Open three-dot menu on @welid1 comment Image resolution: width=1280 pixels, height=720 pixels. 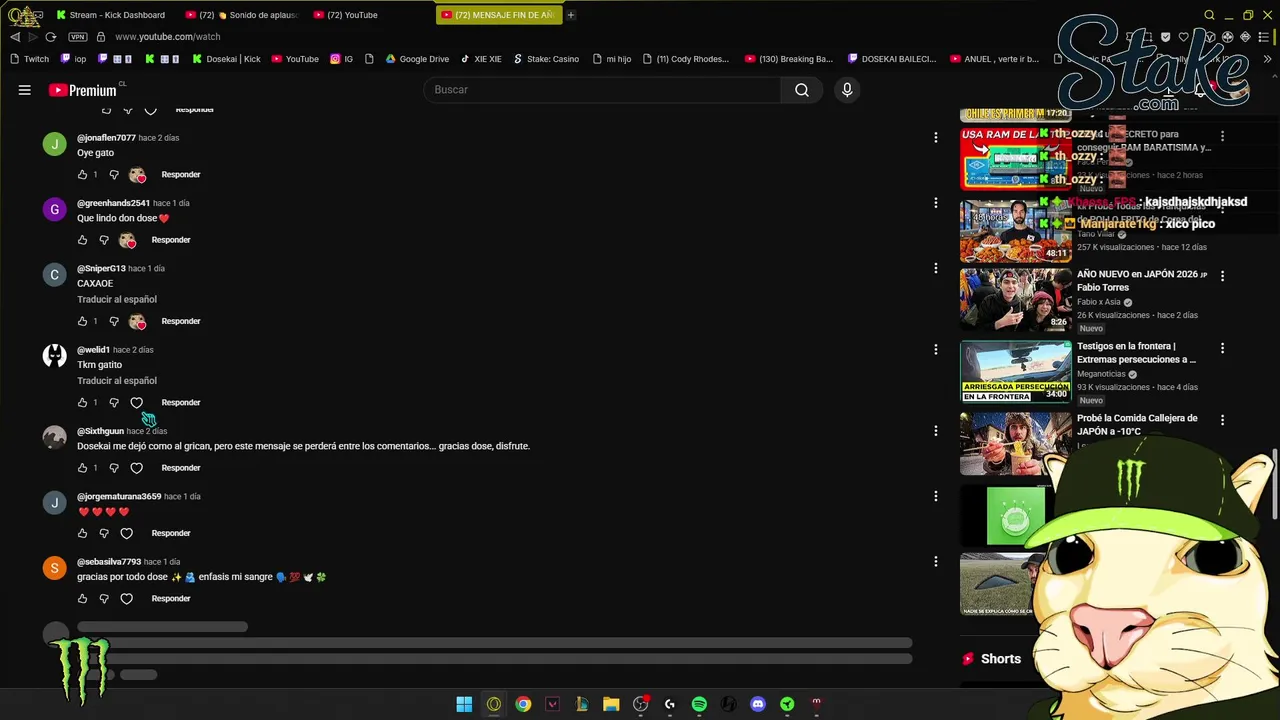coord(936,350)
